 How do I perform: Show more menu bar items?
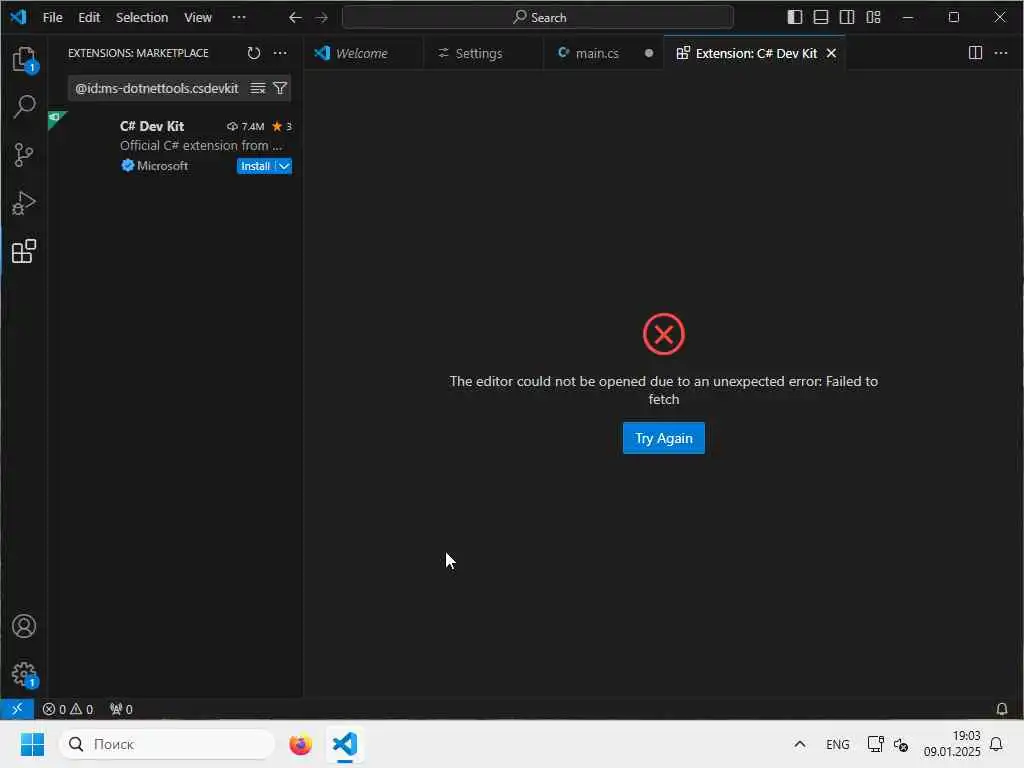(x=239, y=18)
